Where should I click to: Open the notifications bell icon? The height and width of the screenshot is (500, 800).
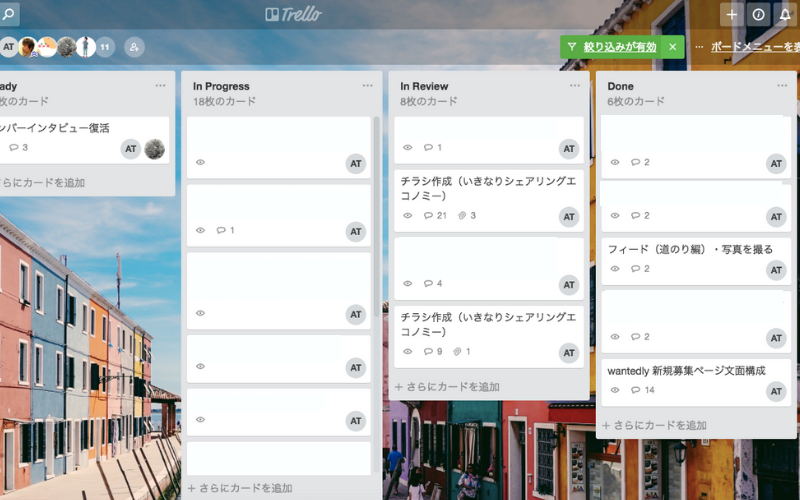click(786, 14)
